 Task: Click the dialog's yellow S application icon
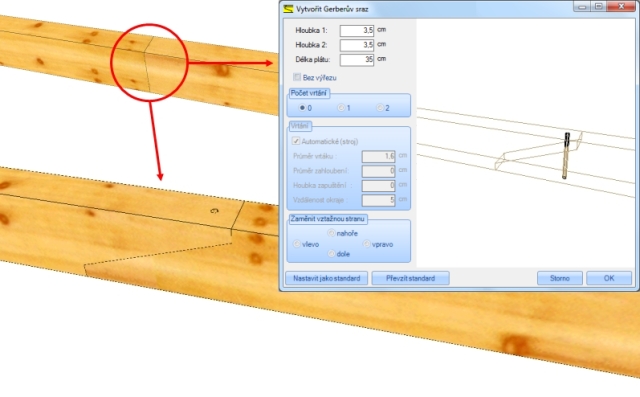coord(289,9)
